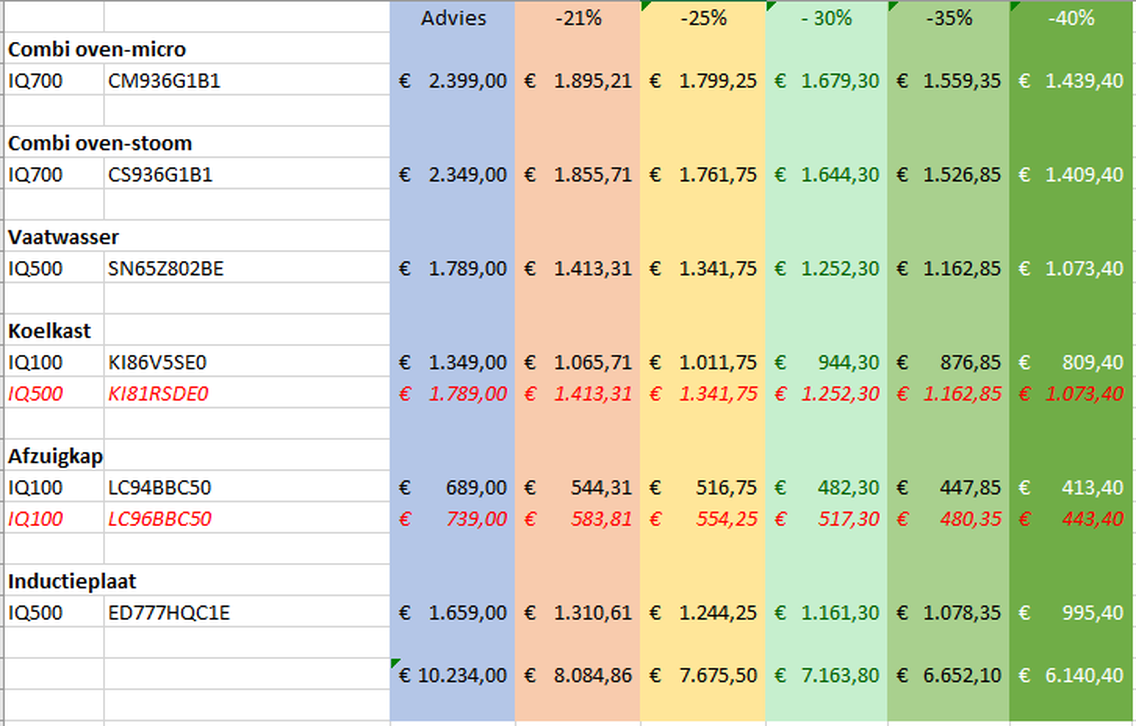Click the advies price 689,00
This screenshot has width=1136, height=726.
point(453,487)
